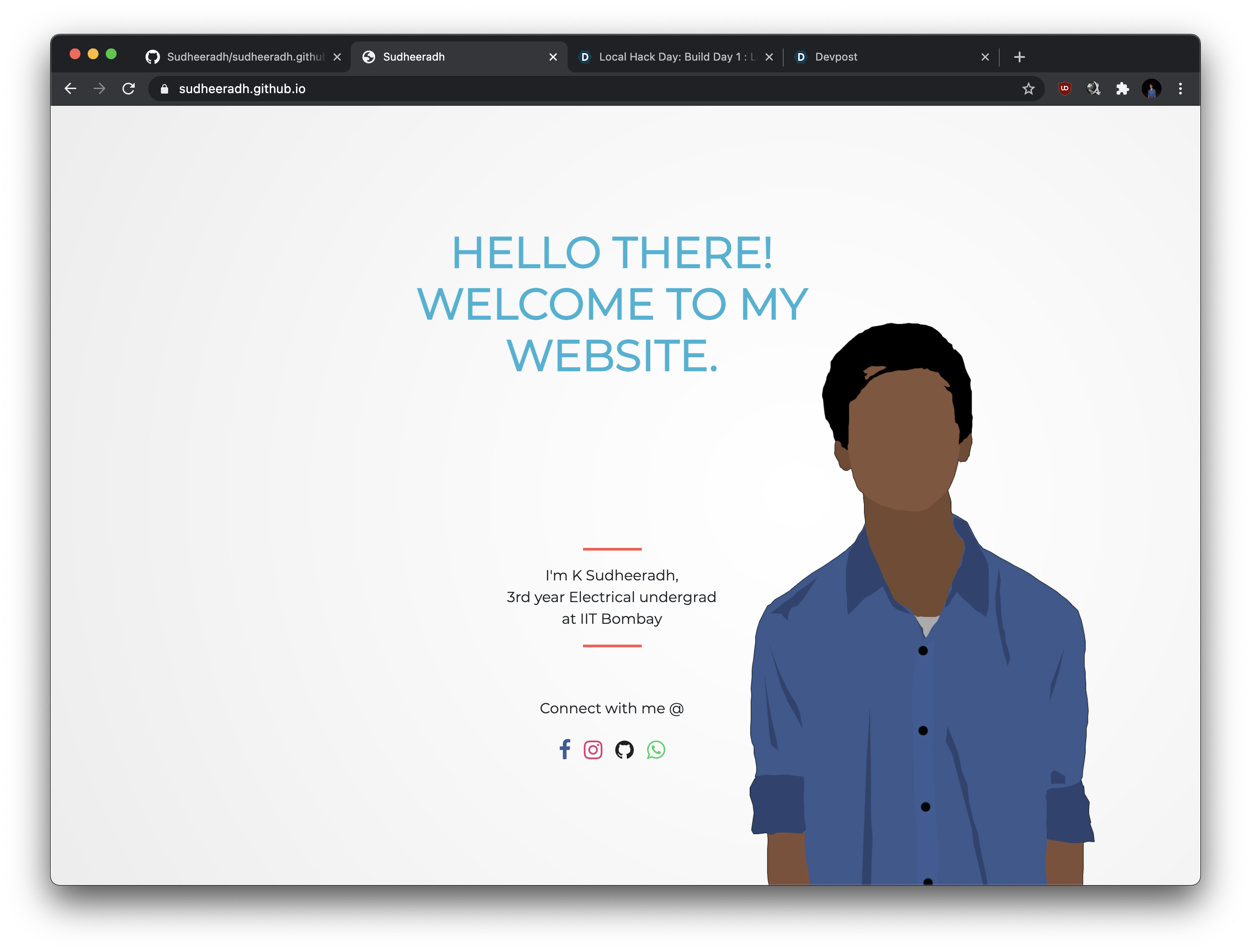Open the Instagram profile icon
Viewport: 1251px width, 952px height.
[593, 749]
